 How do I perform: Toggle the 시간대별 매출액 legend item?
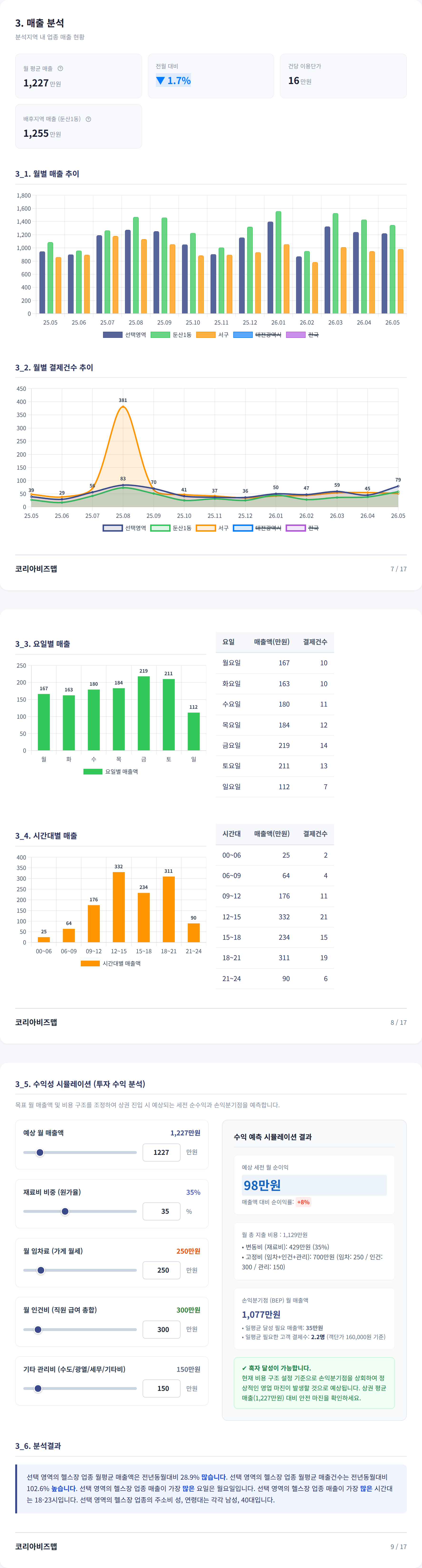[111, 963]
